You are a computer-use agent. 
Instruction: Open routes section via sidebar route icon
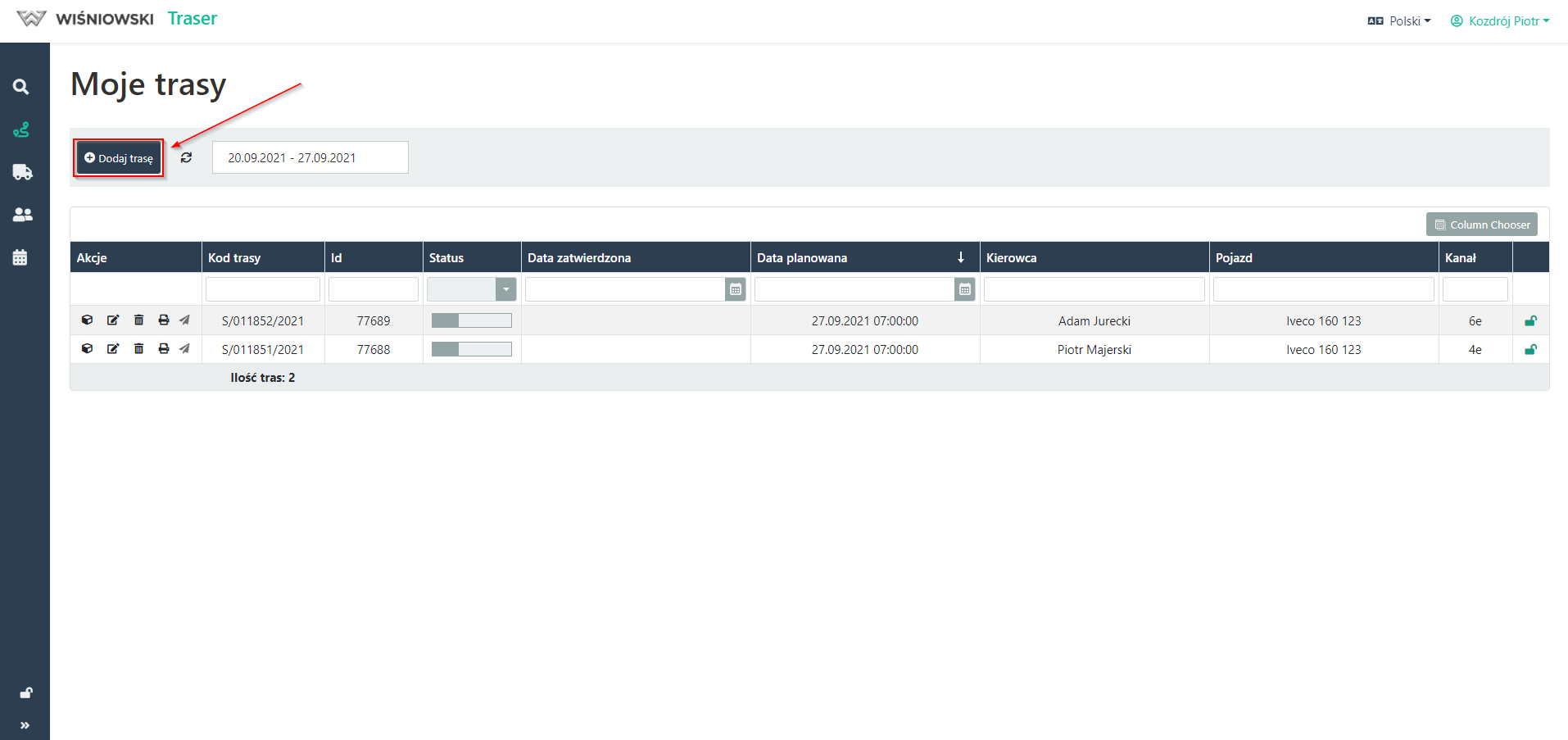coord(21,129)
